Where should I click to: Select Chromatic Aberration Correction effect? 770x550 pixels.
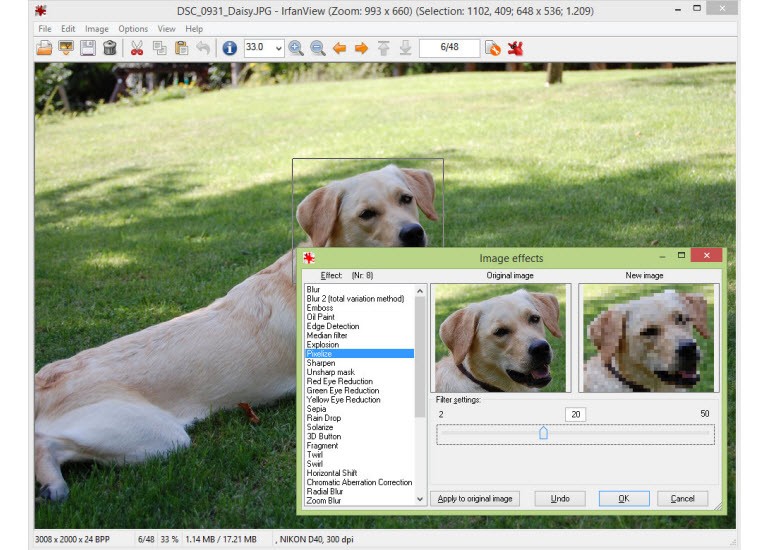(359, 482)
